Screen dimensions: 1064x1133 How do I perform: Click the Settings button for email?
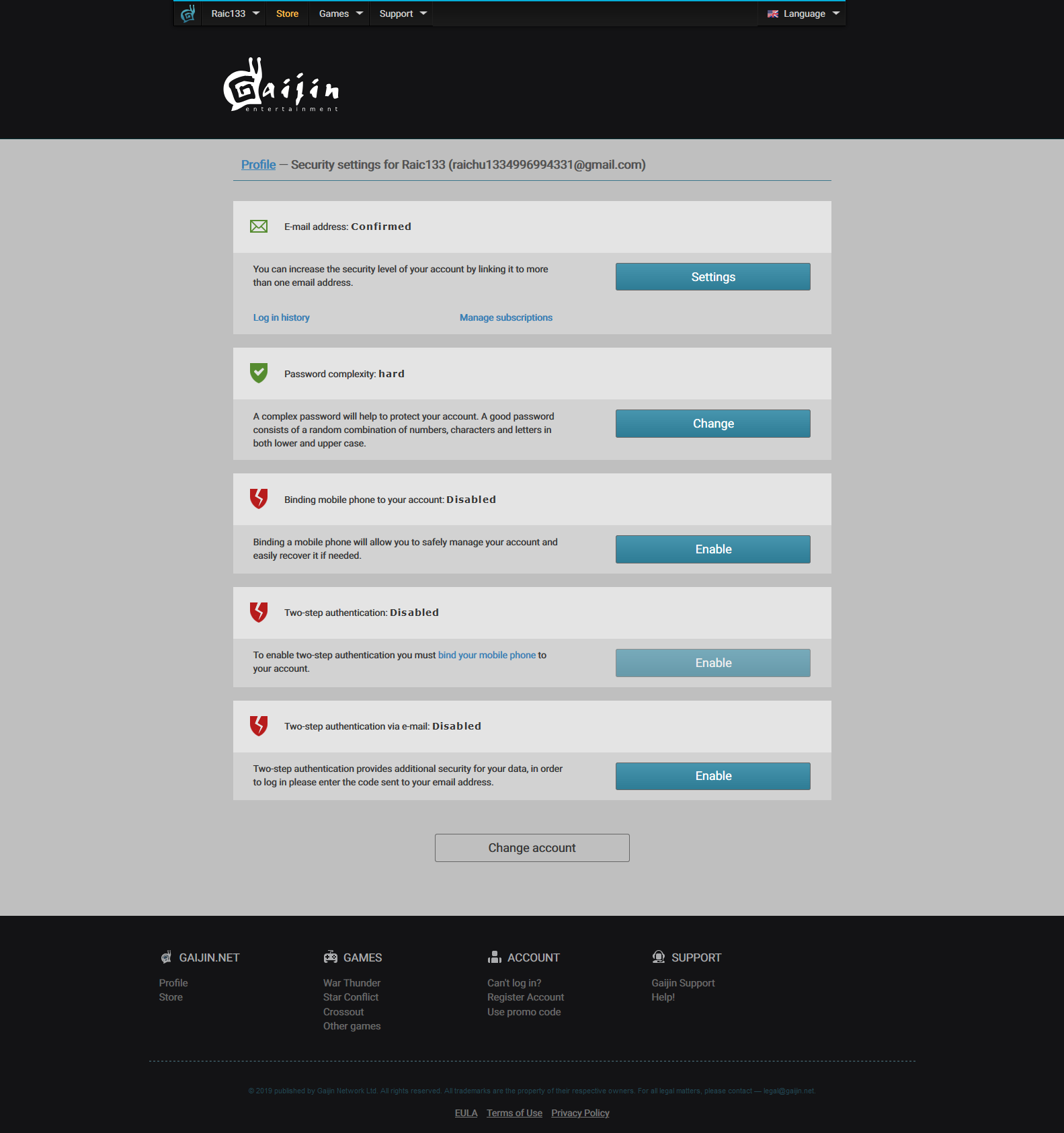coord(713,277)
